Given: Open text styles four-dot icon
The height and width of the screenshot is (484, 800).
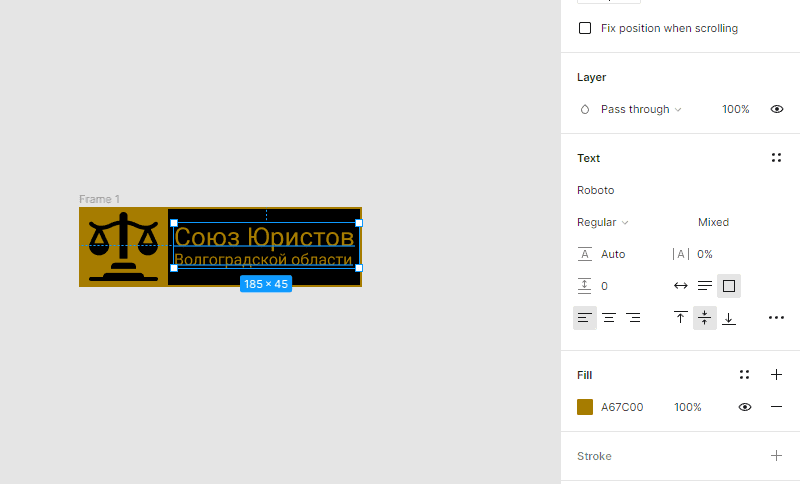Looking at the screenshot, I should click(x=776, y=158).
